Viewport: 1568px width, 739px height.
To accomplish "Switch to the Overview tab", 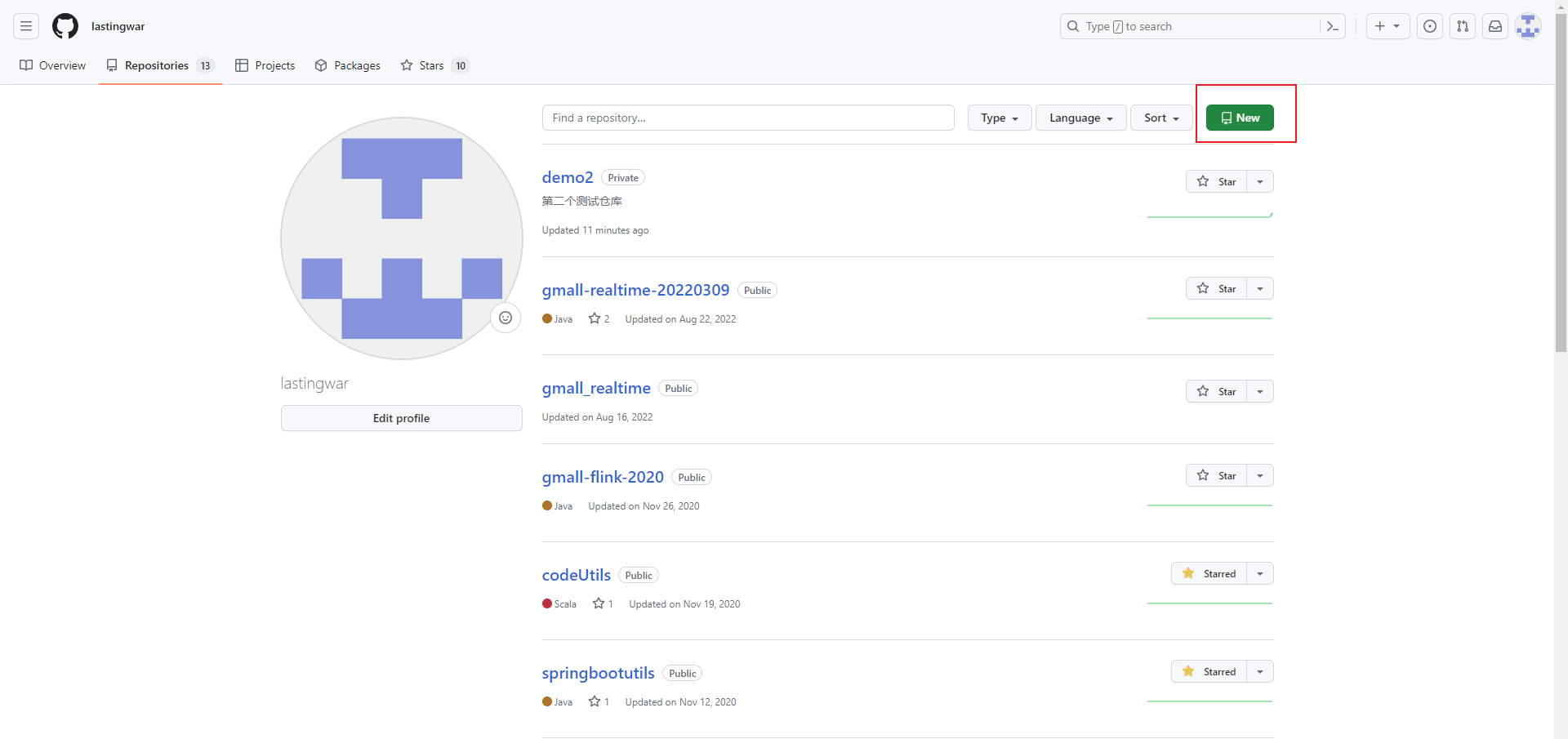I will click(x=53, y=65).
